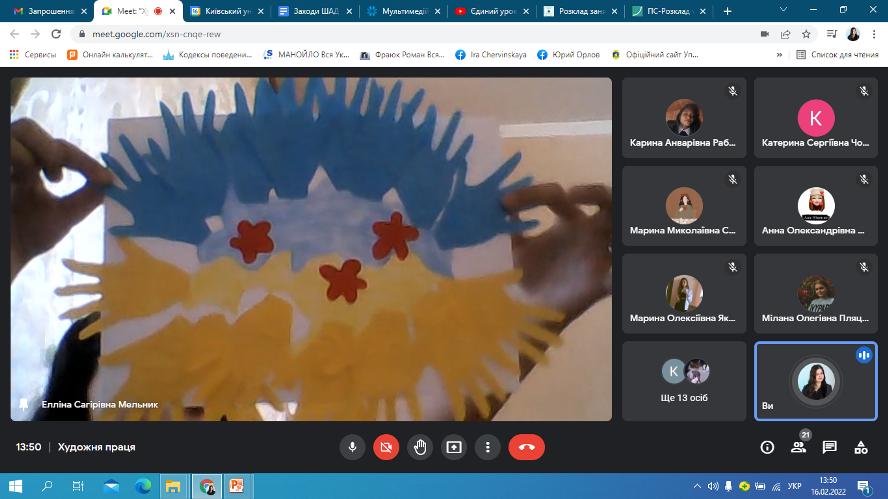Open meeting details info icon
Image resolution: width=888 pixels, height=499 pixels.
[x=767, y=447]
